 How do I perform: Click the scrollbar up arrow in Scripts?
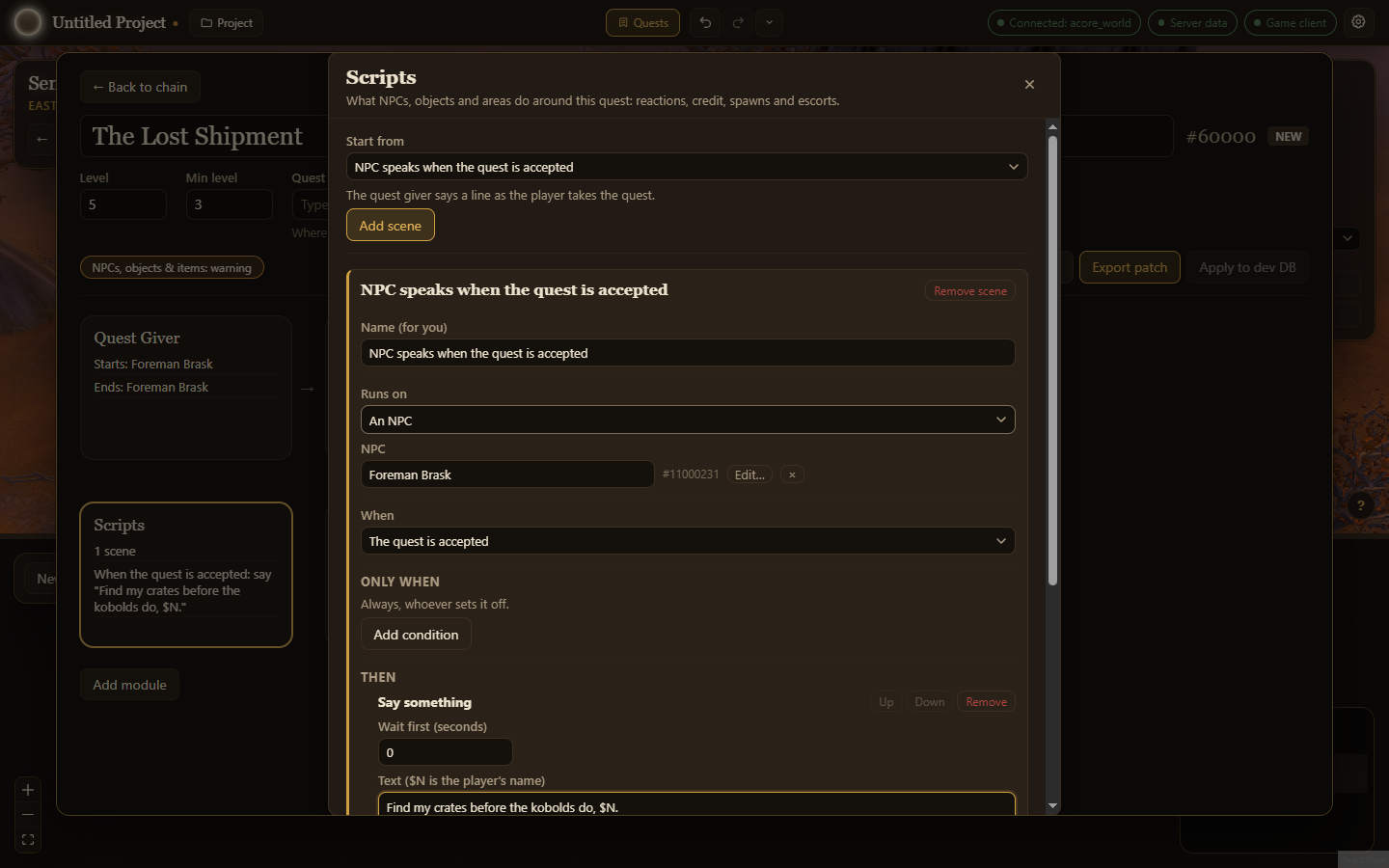(x=1052, y=127)
